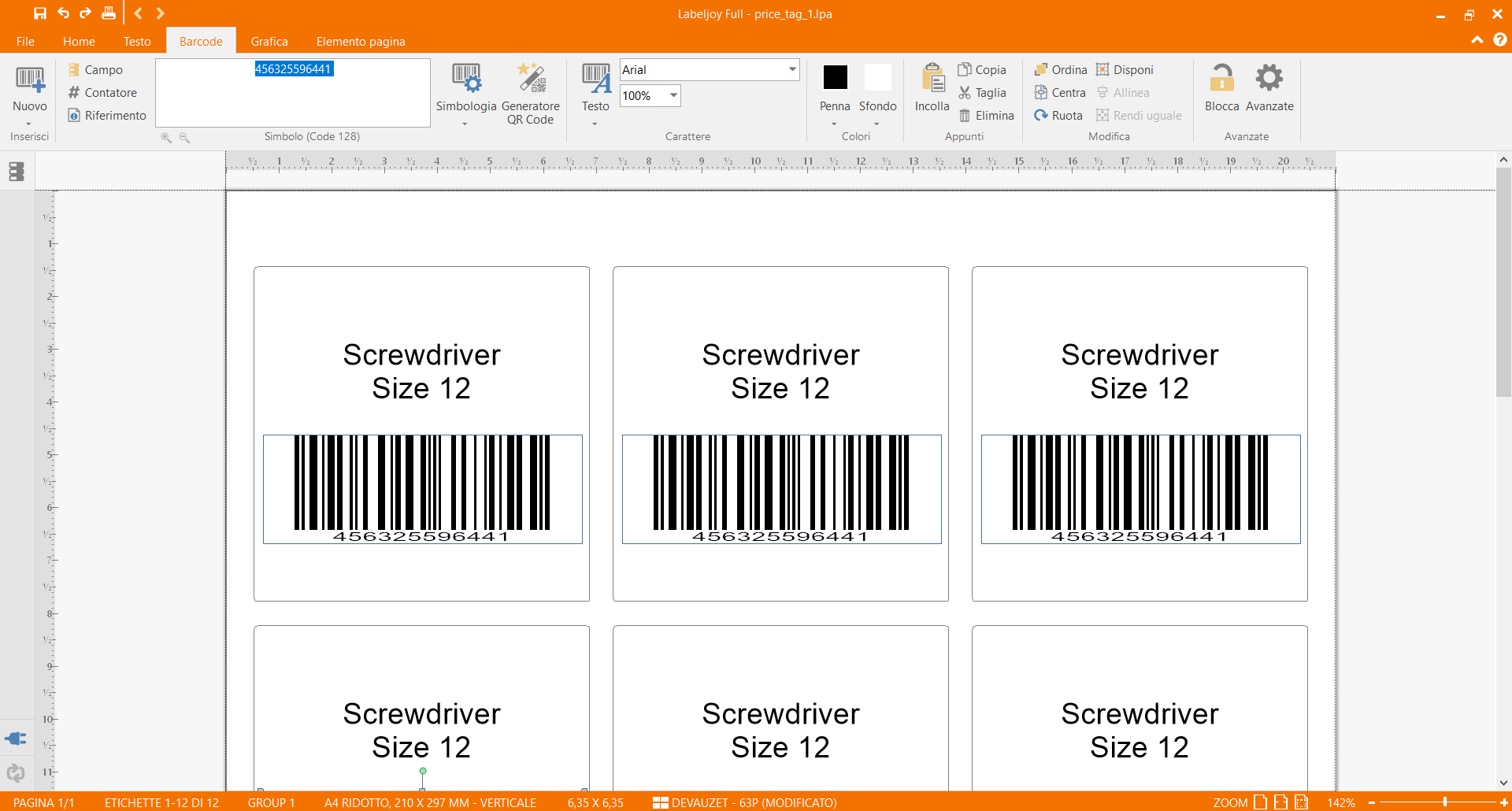The height and width of the screenshot is (811, 1512).
Task: Paste with the Incolla button
Action: coord(932,88)
